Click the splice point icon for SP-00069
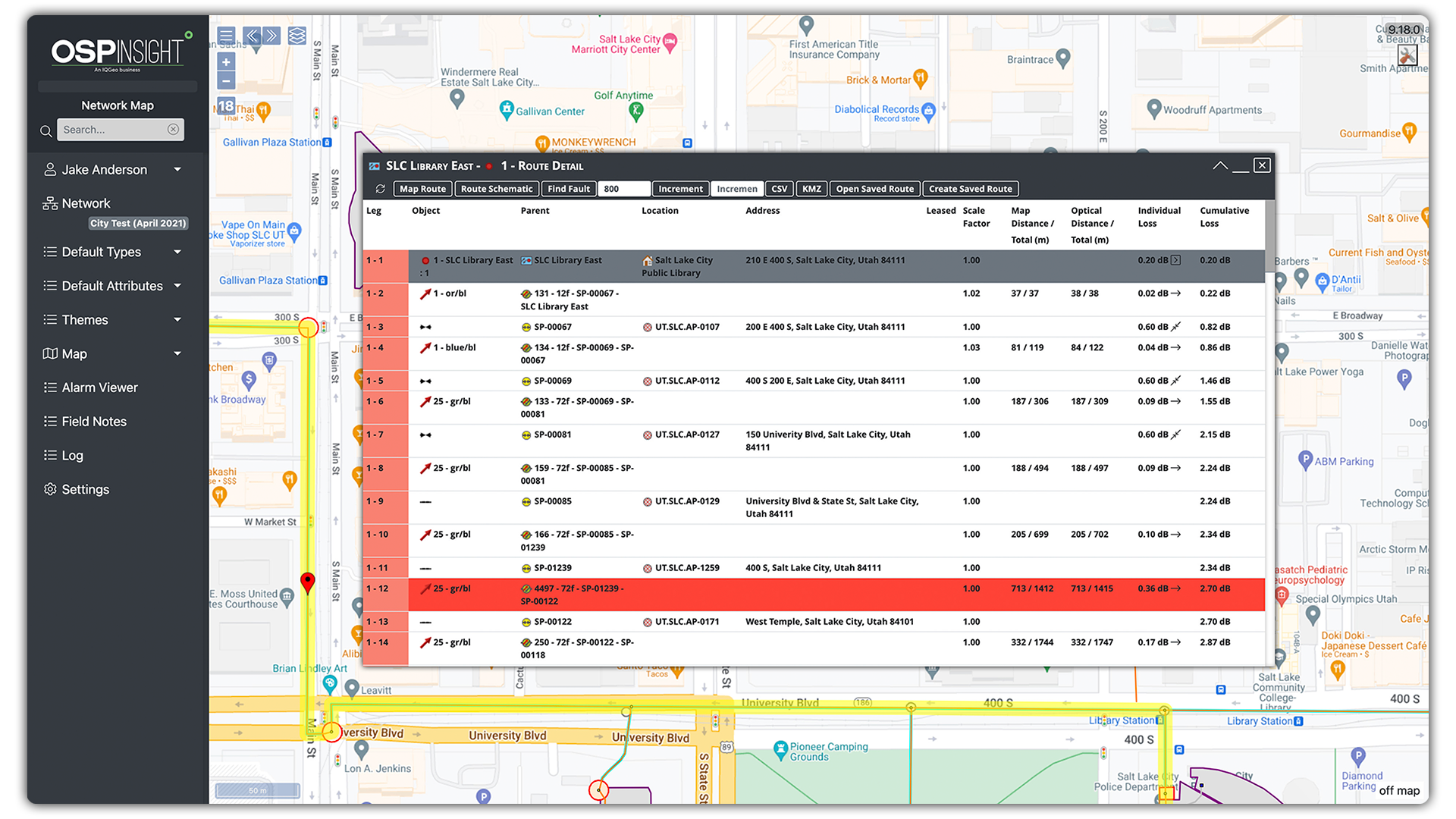 click(x=526, y=381)
